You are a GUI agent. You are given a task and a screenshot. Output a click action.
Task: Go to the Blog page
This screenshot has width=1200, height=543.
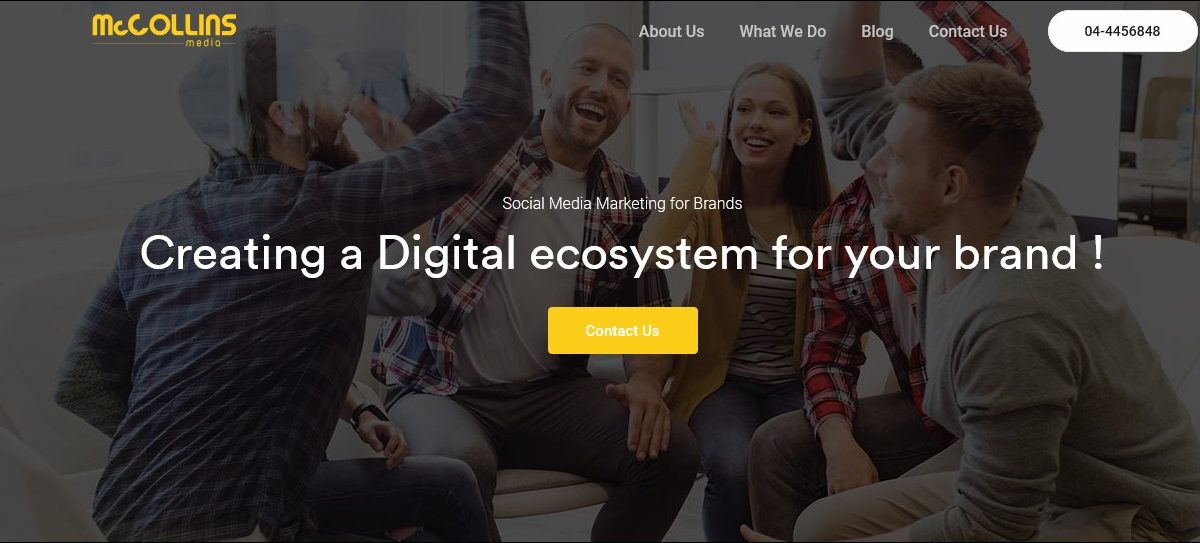pyautogui.click(x=877, y=31)
